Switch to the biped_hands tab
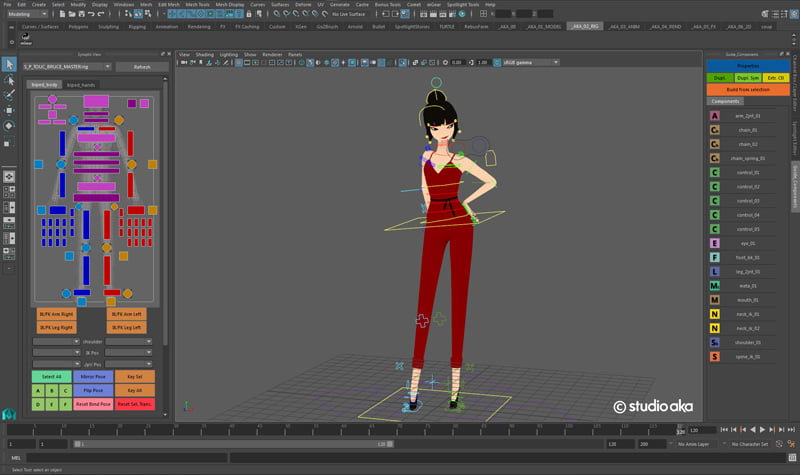Image resolution: width=800 pixels, height=475 pixels. (81, 85)
